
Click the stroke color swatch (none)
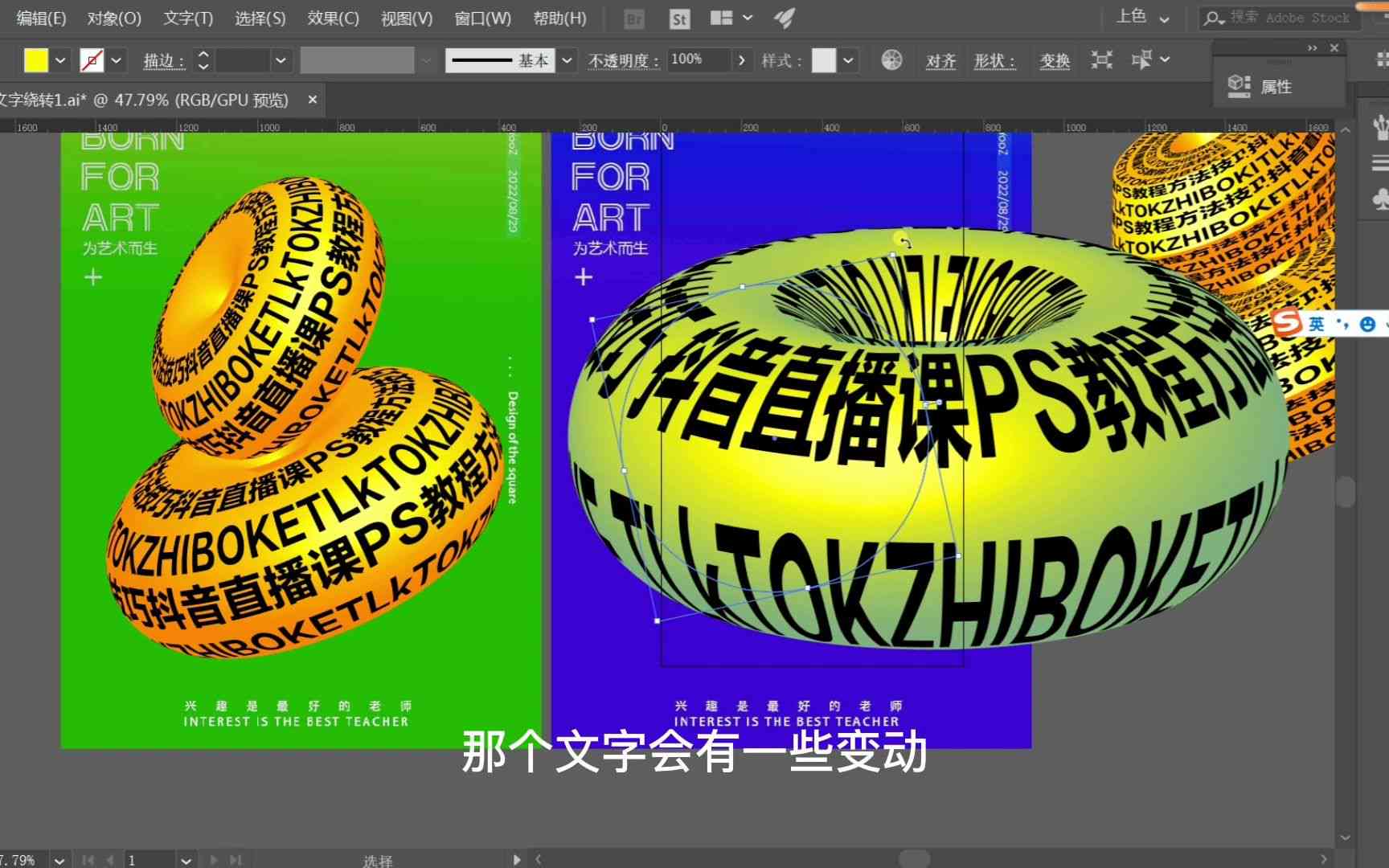92,60
